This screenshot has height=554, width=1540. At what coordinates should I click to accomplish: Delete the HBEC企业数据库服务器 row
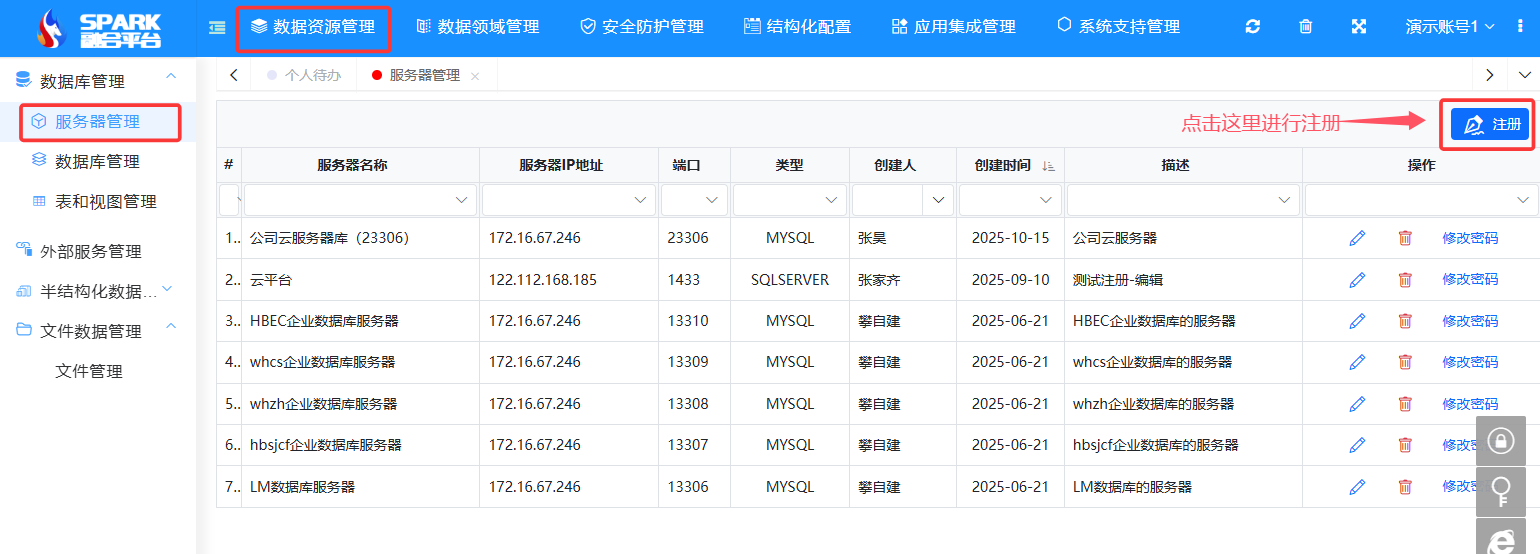click(x=1405, y=321)
